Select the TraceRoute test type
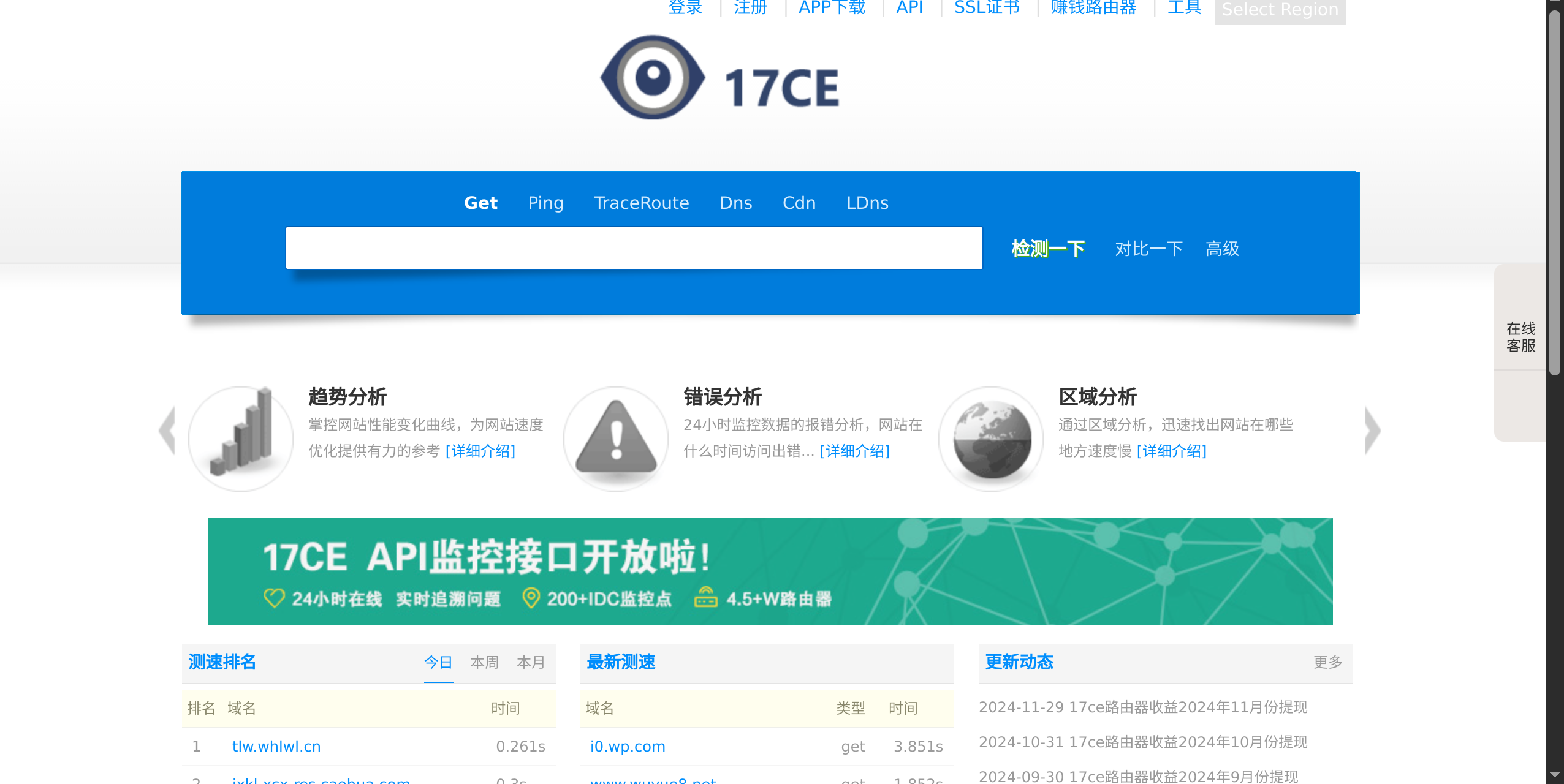The width and height of the screenshot is (1564, 784). [642, 203]
